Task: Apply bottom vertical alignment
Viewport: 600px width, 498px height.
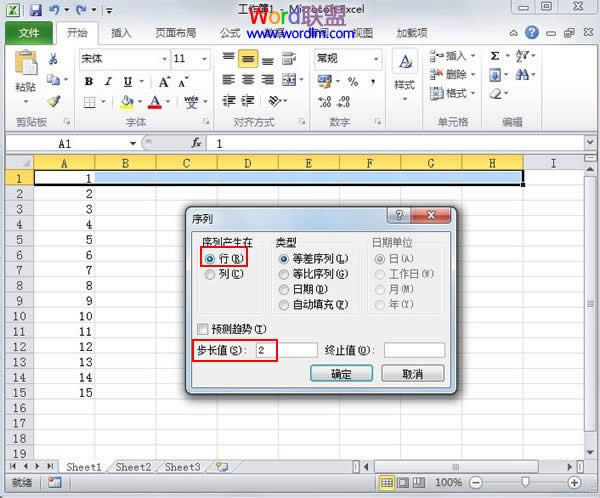Action: point(267,60)
